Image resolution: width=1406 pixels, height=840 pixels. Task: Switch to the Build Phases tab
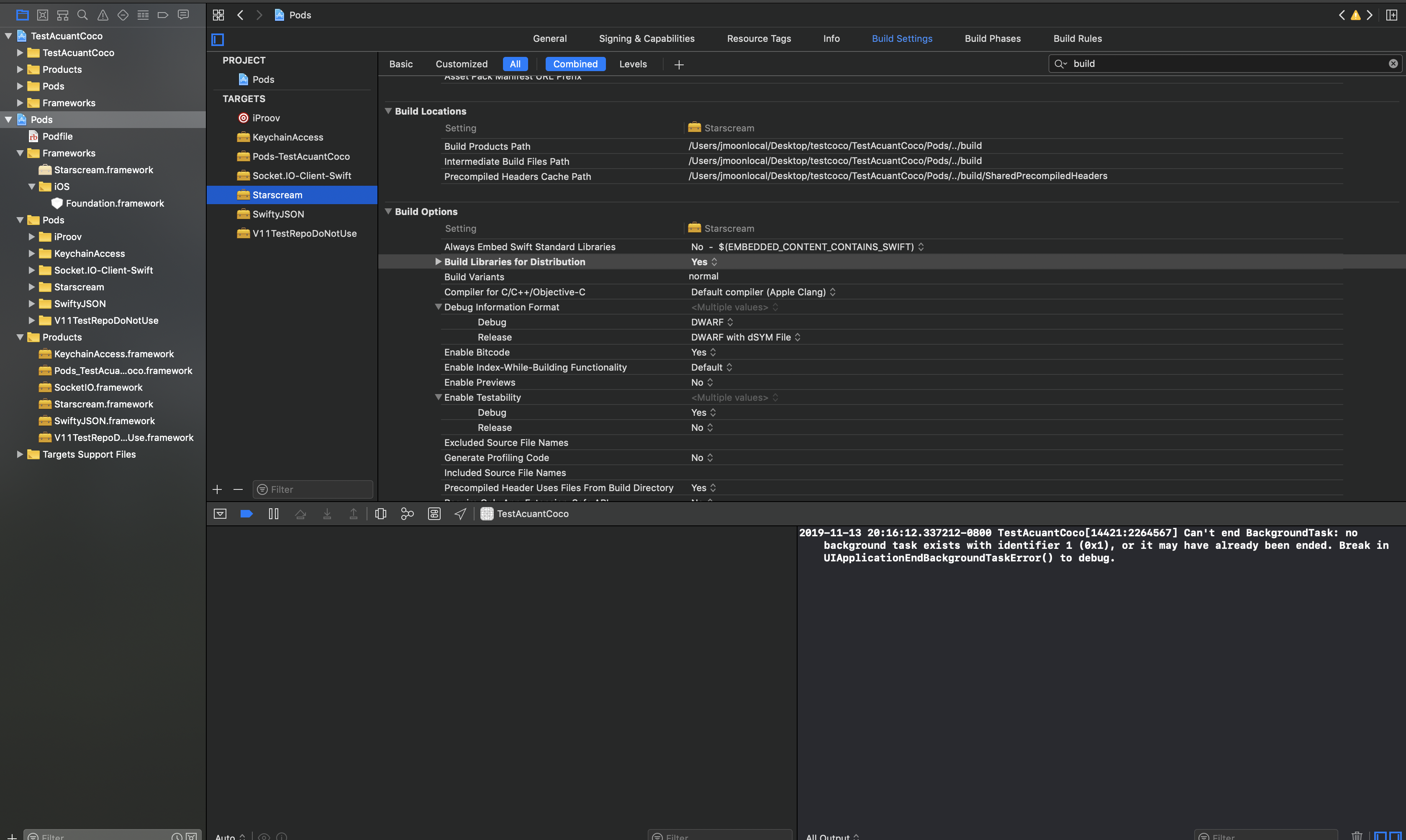click(992, 38)
